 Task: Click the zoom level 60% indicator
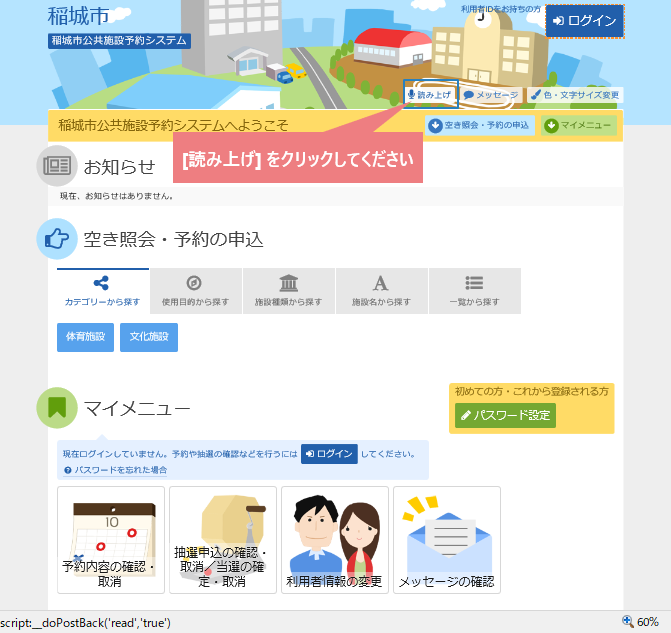(640, 622)
